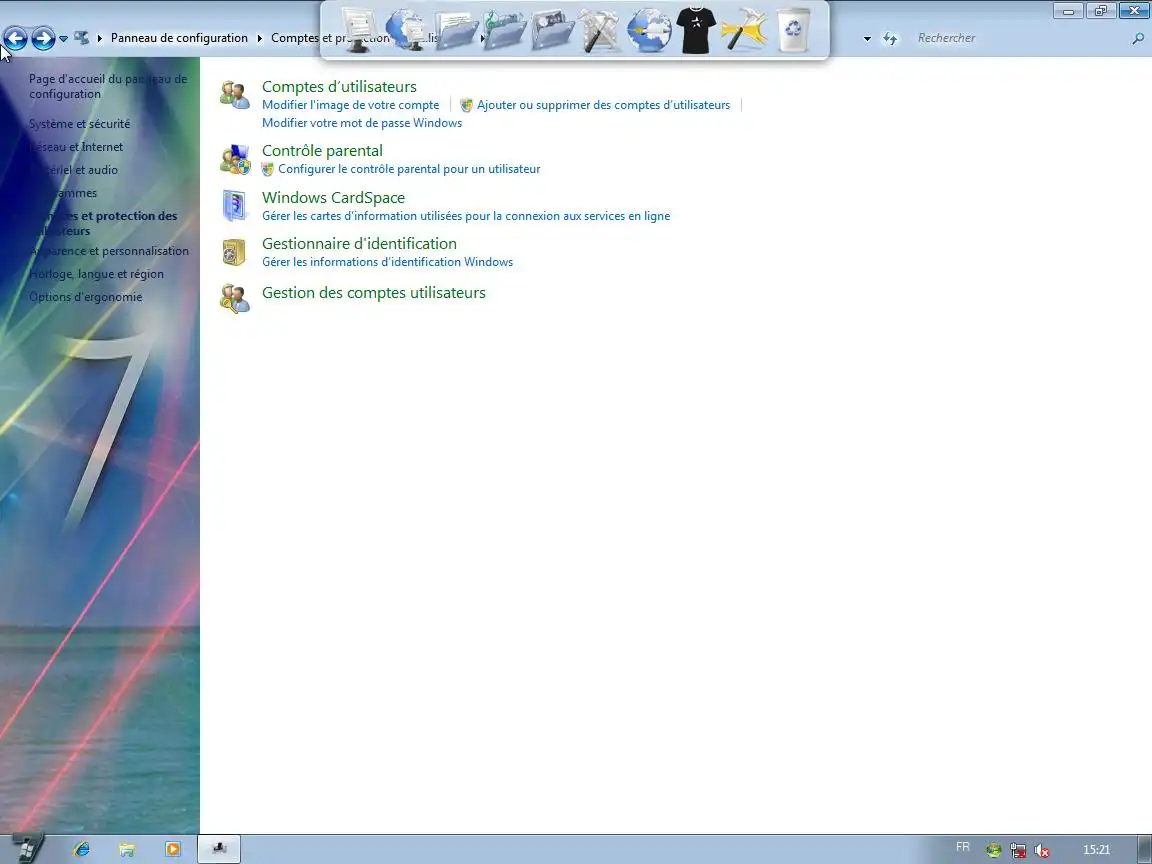Open the Recycle Bin dock icon

point(793,30)
